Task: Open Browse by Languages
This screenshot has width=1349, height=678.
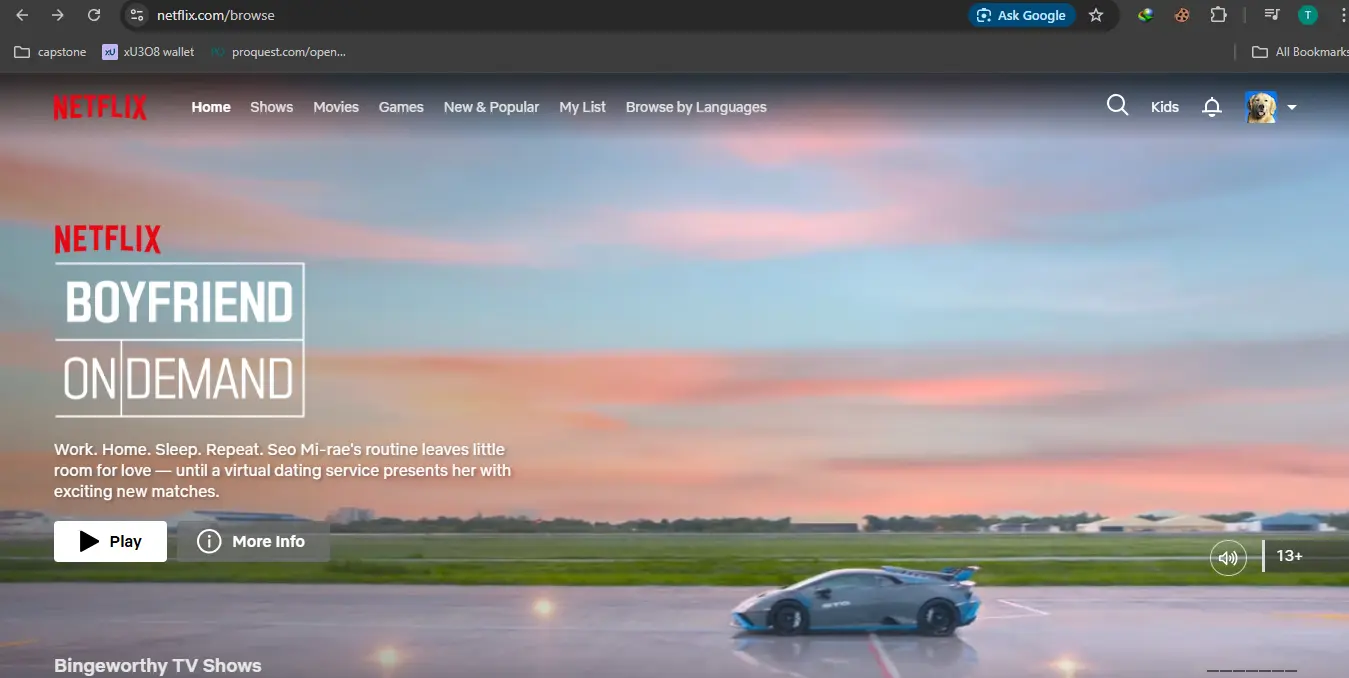Action: (x=696, y=107)
